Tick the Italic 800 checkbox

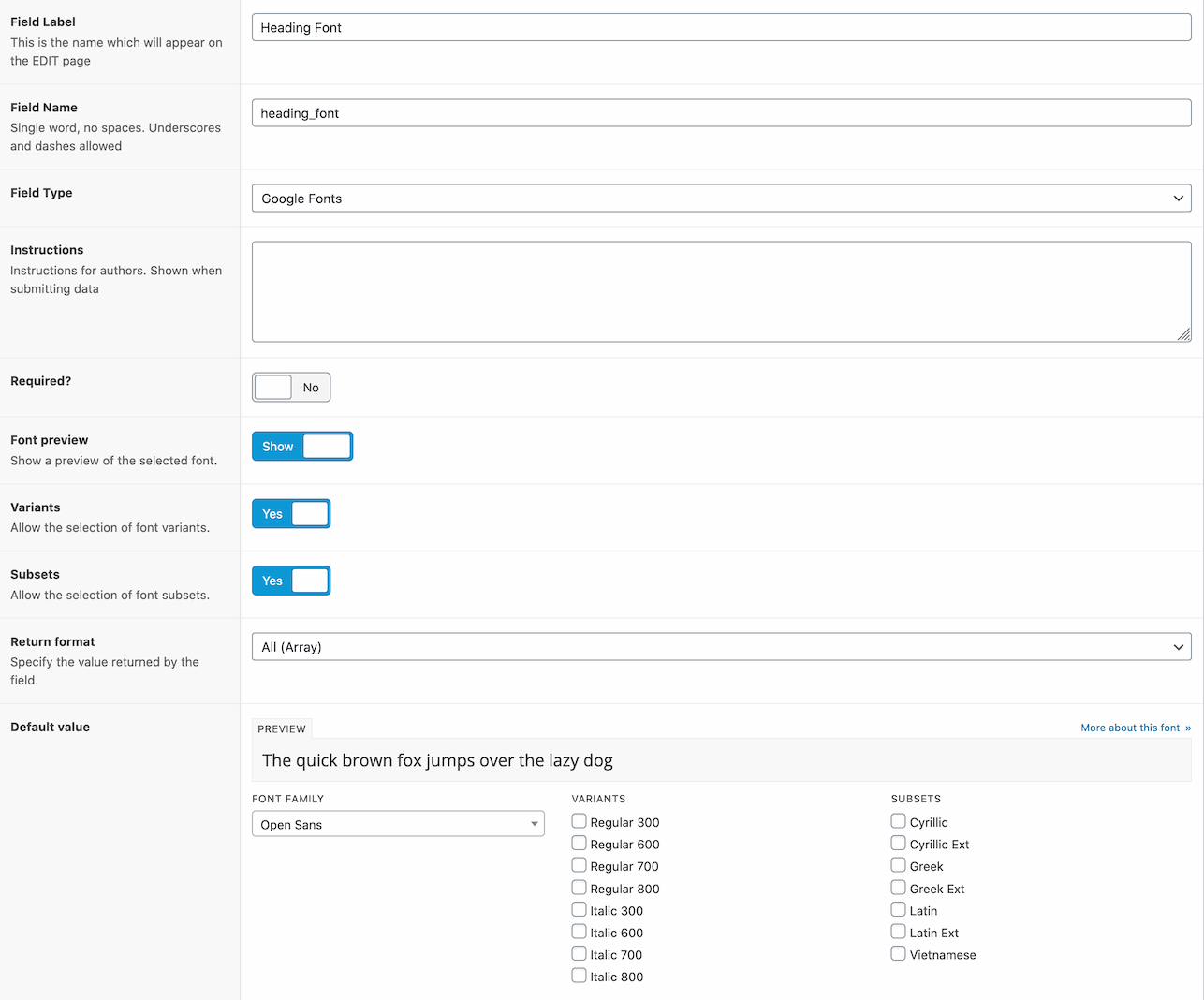pyautogui.click(x=580, y=976)
